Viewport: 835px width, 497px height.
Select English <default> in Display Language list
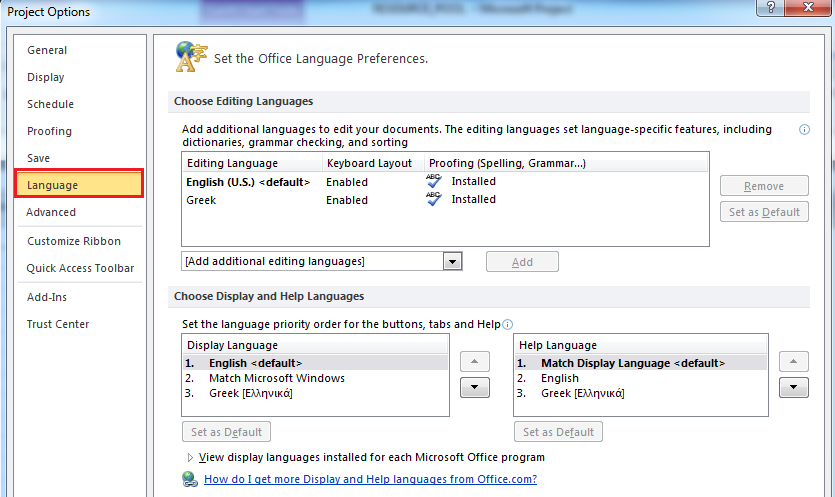[316, 363]
